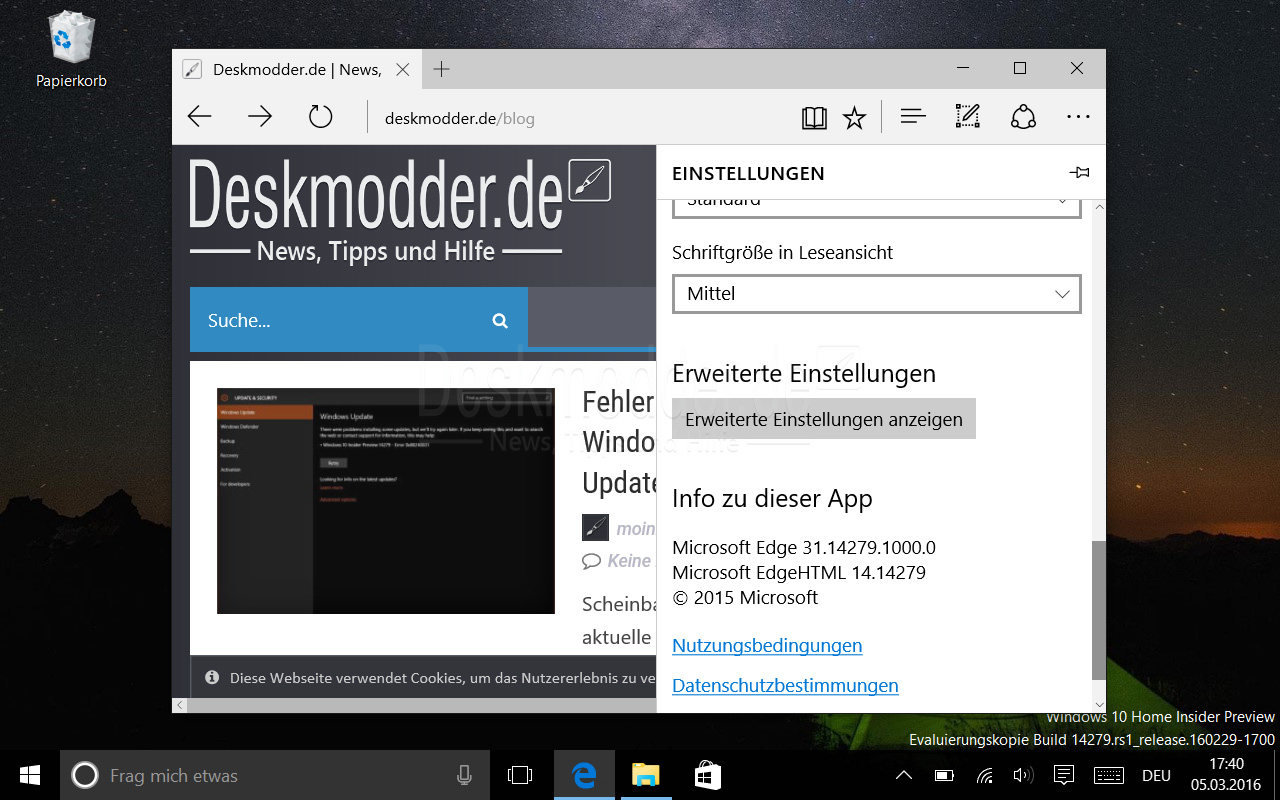This screenshot has width=1280, height=800.
Task: Click the touch keyboard tray icon
Action: (x=1109, y=775)
